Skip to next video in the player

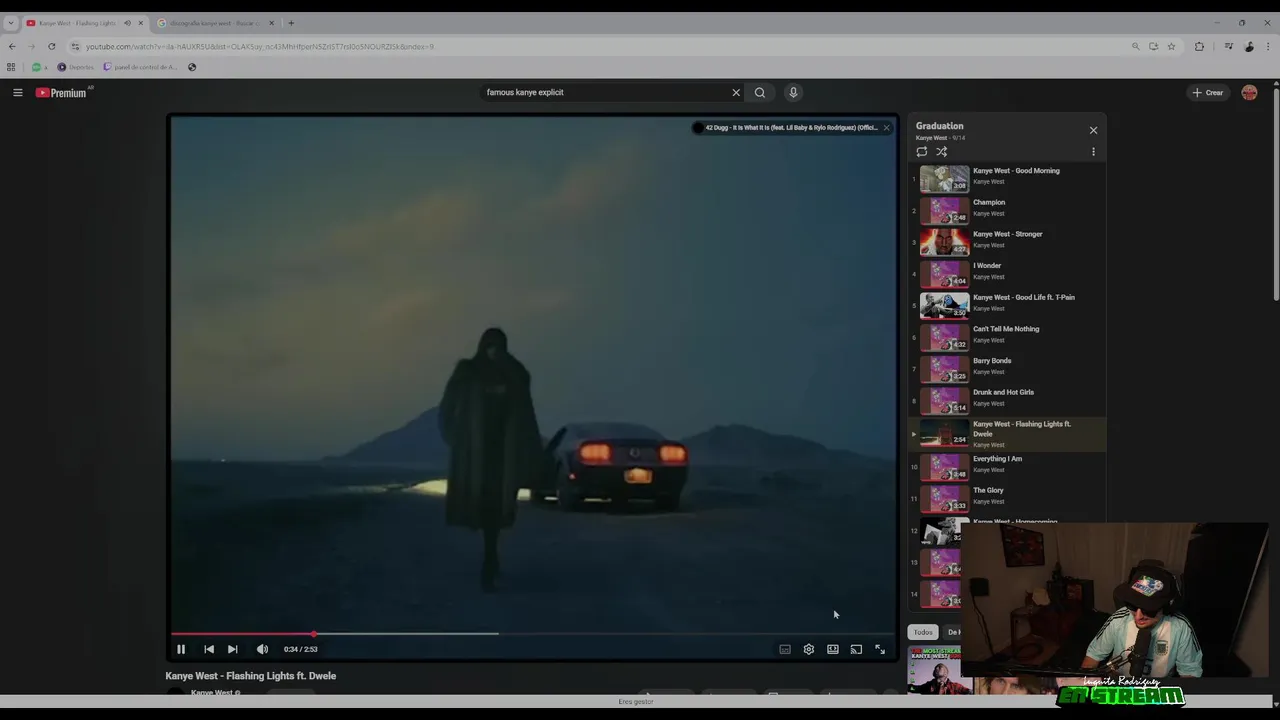pyautogui.click(x=232, y=649)
